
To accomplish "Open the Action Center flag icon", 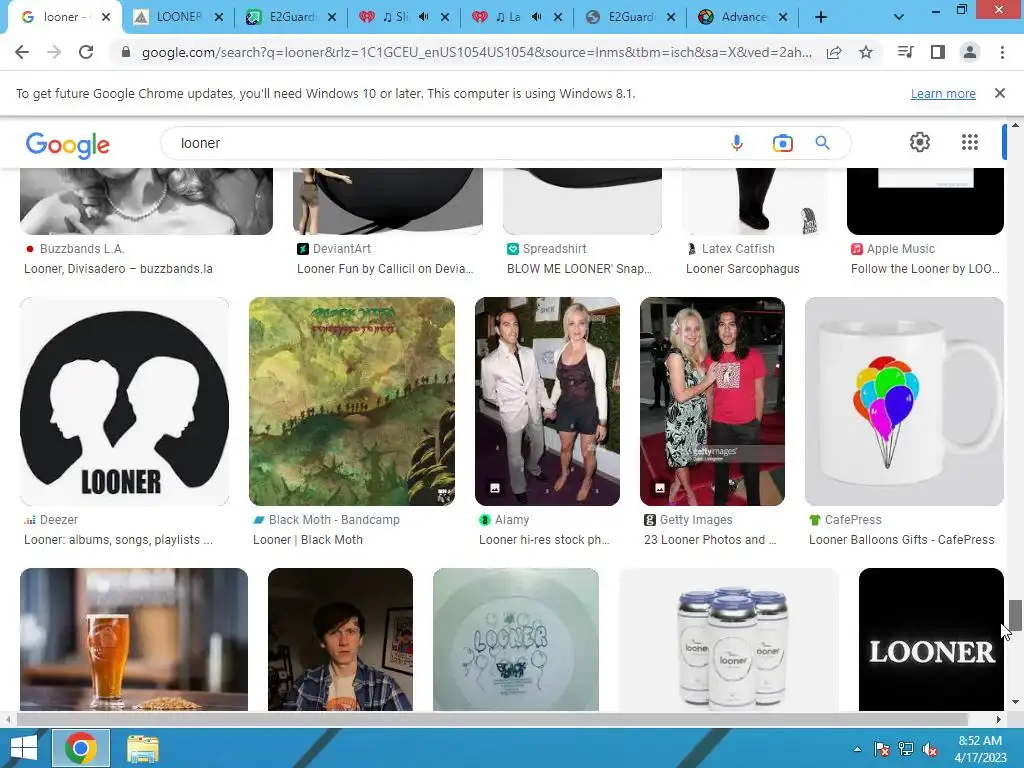I will pyautogui.click(x=881, y=749).
